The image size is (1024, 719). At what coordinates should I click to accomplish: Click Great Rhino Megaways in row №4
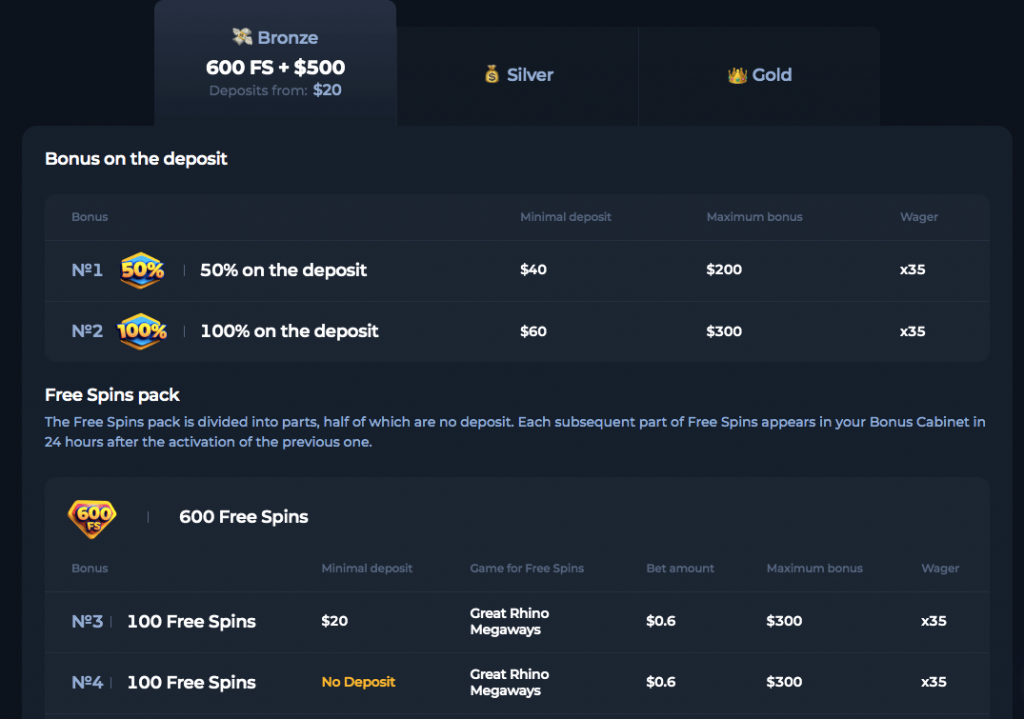click(509, 682)
